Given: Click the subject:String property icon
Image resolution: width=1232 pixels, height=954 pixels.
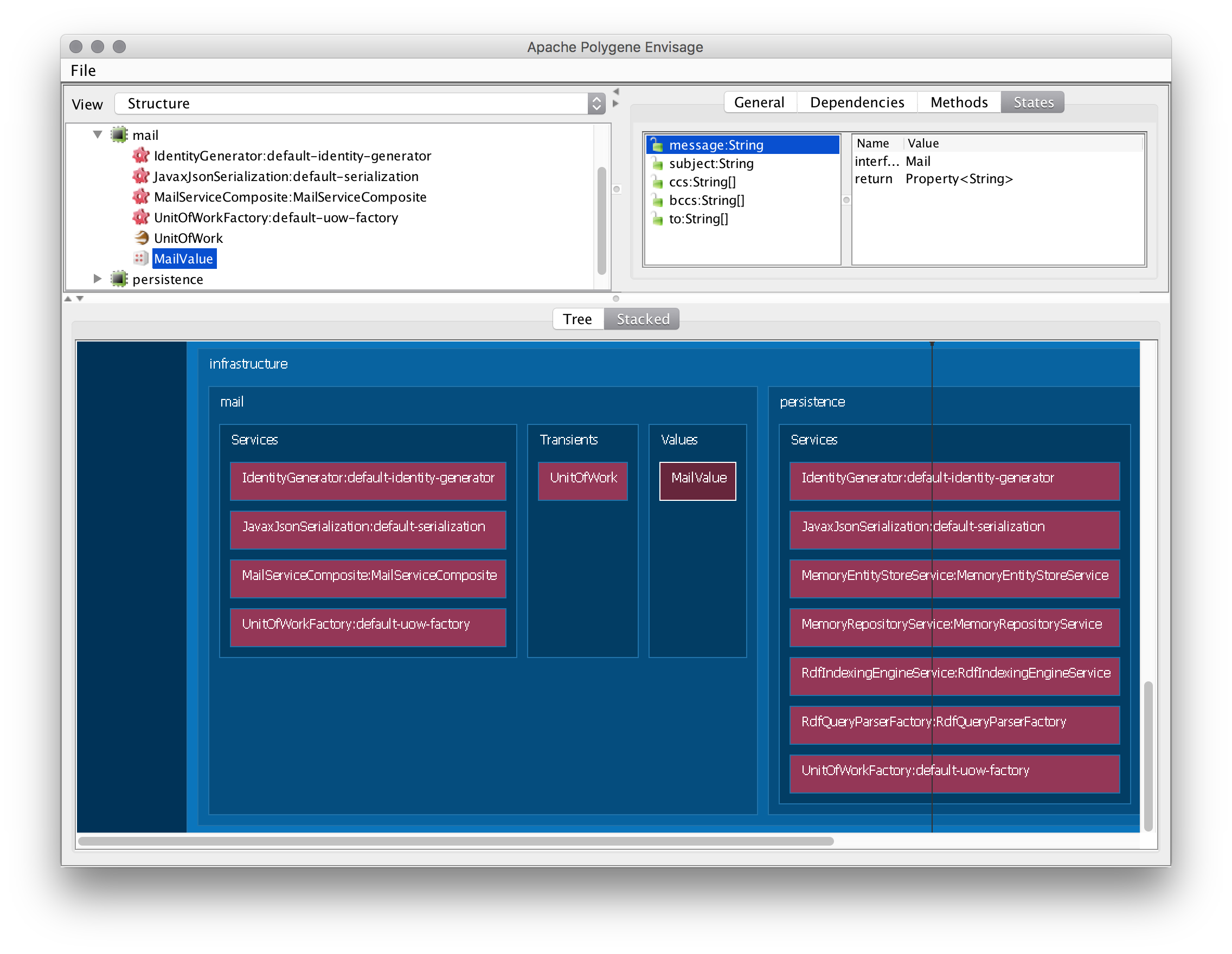Looking at the screenshot, I should pyautogui.click(x=657, y=164).
